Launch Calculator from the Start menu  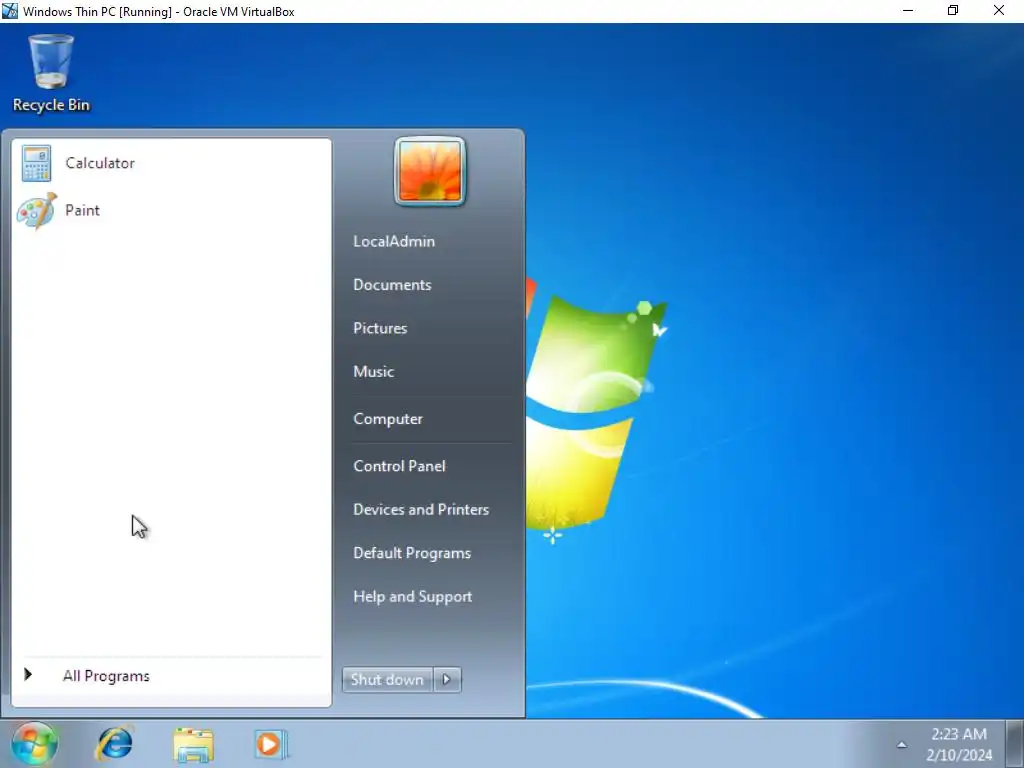(171, 163)
